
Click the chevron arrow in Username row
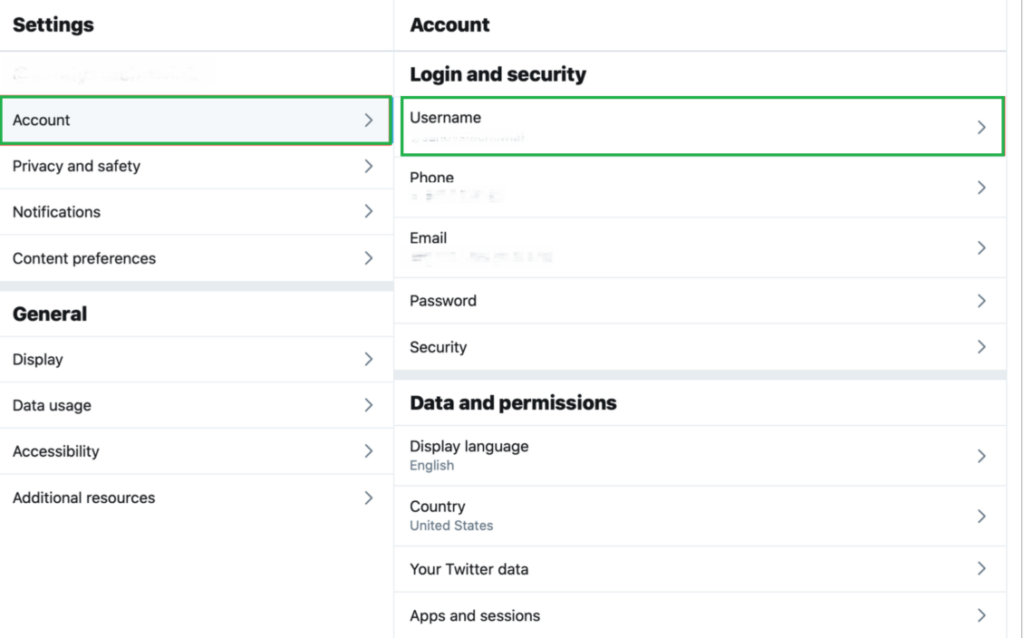point(981,127)
